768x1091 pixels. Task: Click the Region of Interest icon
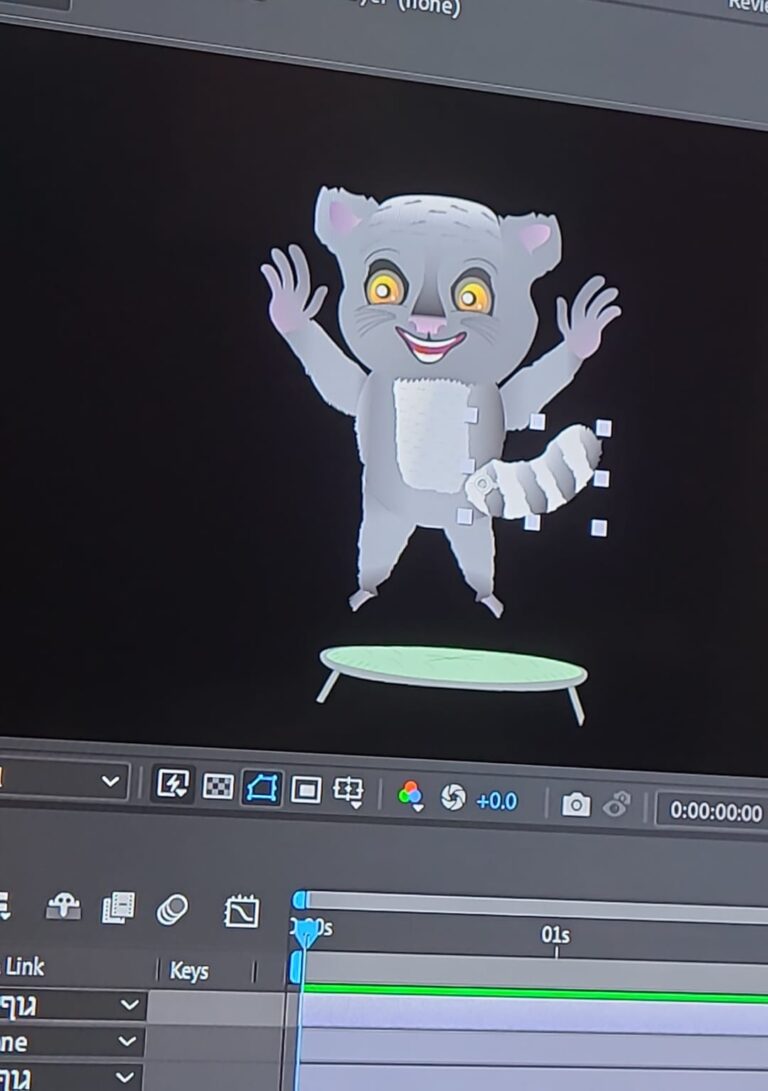305,790
